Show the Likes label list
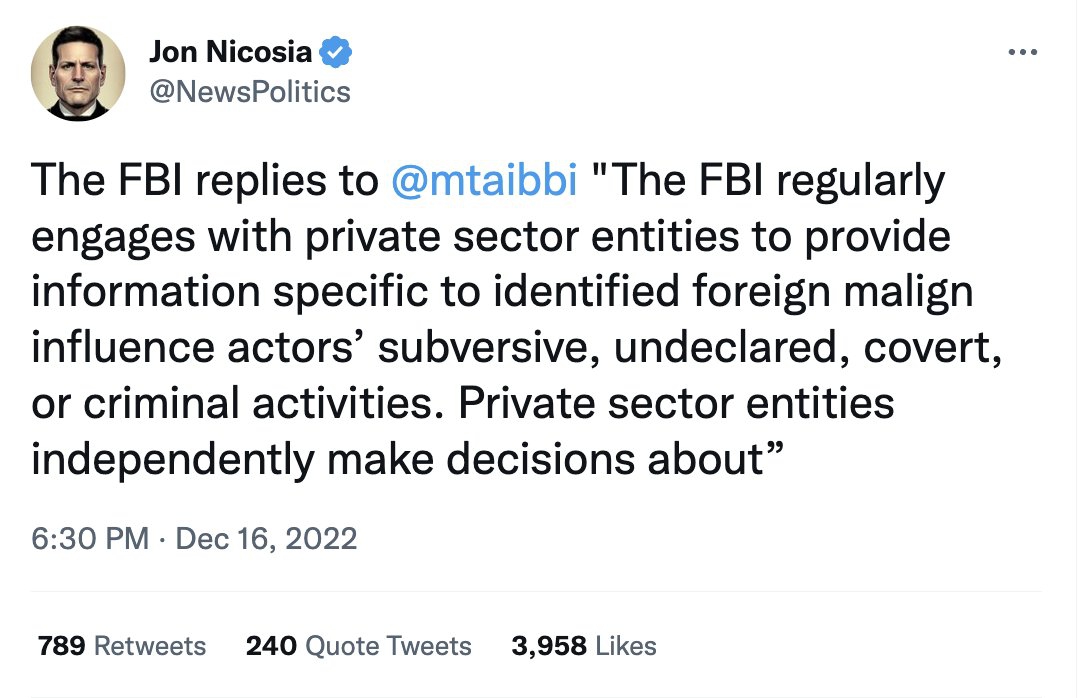Screen dimensions: 1086x698 [626, 646]
